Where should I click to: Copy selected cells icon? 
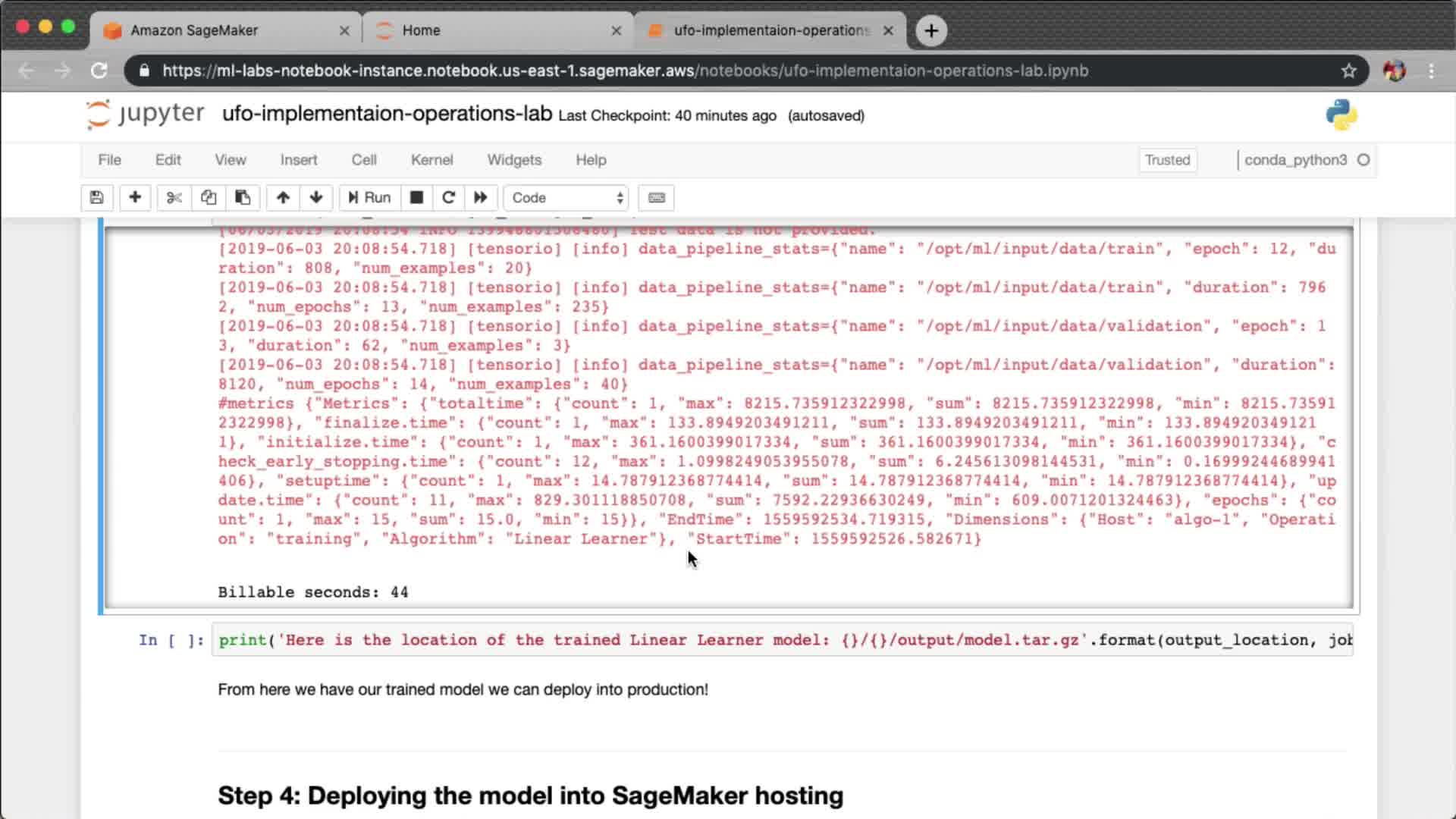209,198
